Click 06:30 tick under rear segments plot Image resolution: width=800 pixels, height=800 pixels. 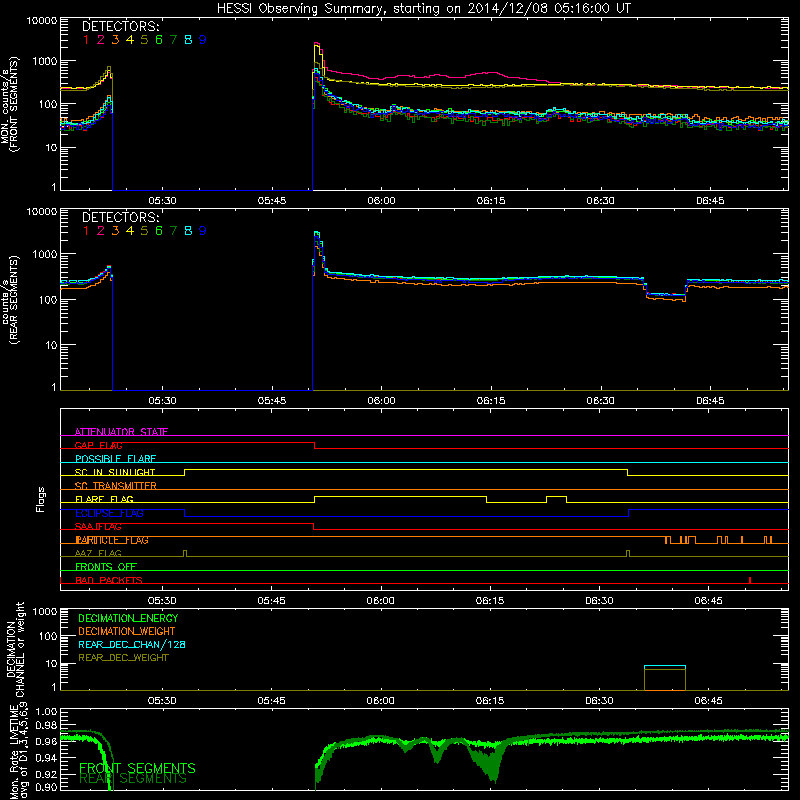[601, 401]
